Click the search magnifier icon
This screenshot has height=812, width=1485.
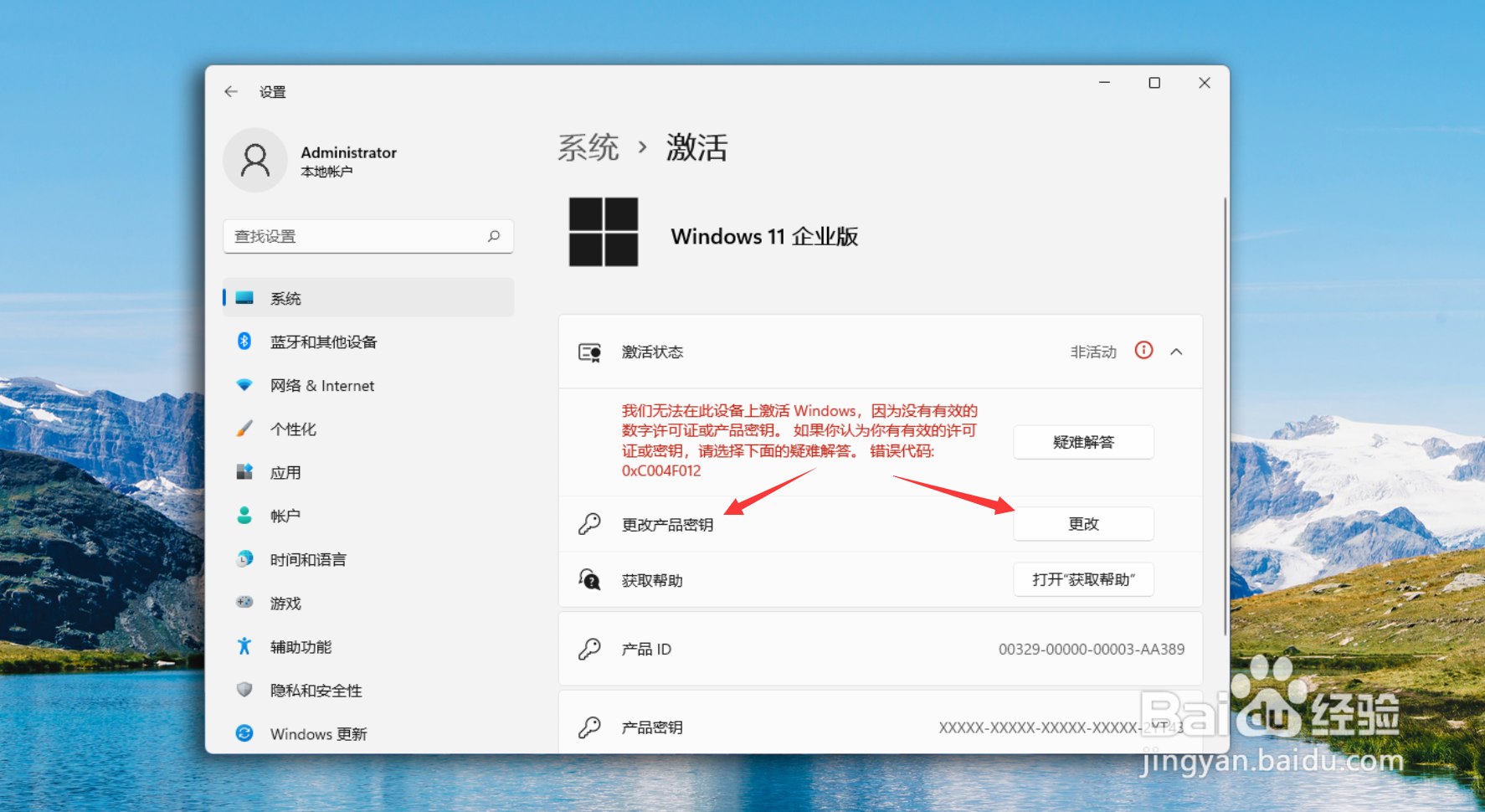pyautogui.click(x=494, y=236)
